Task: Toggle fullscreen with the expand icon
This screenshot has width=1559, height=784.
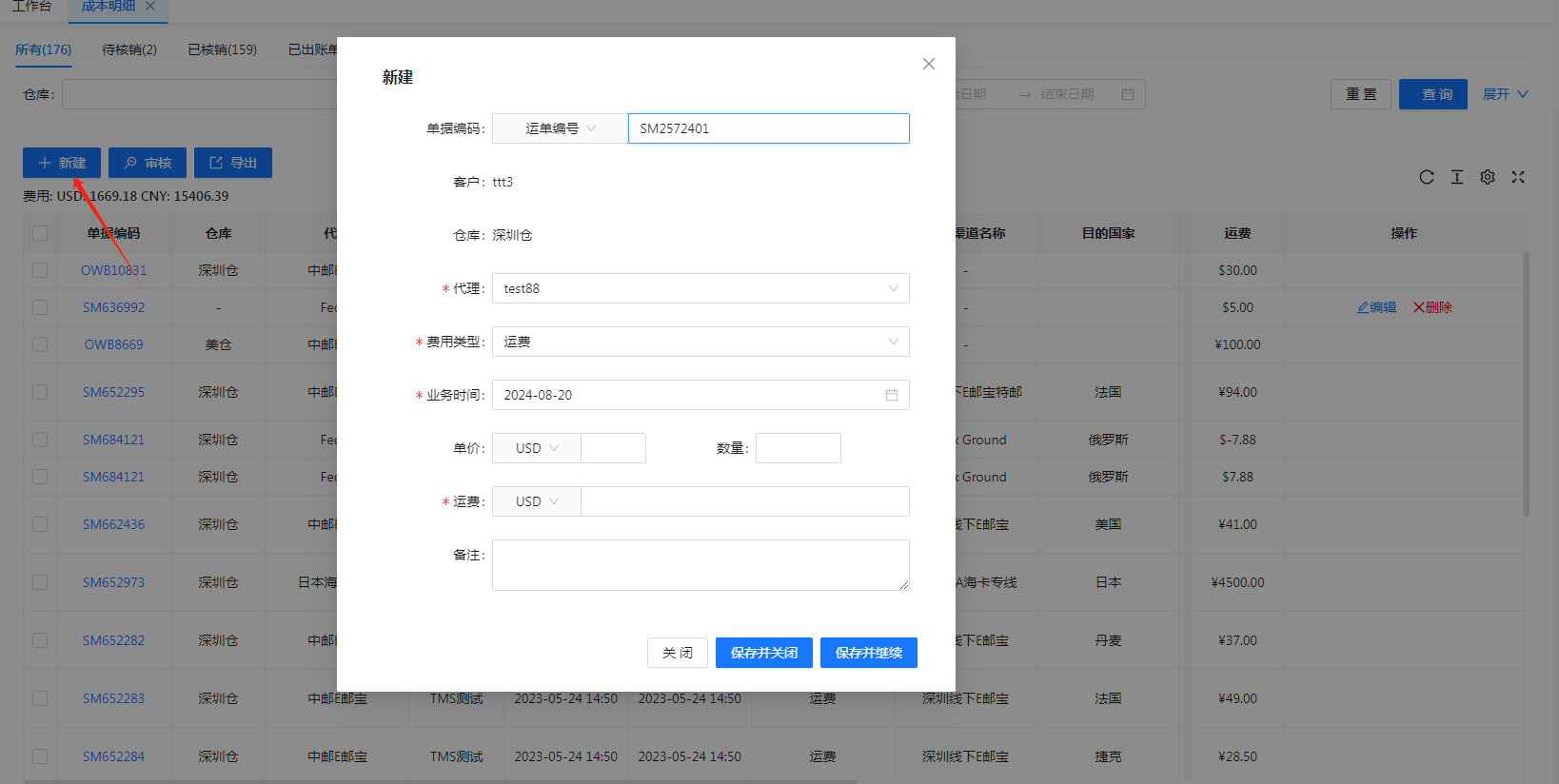Action: [x=1517, y=177]
